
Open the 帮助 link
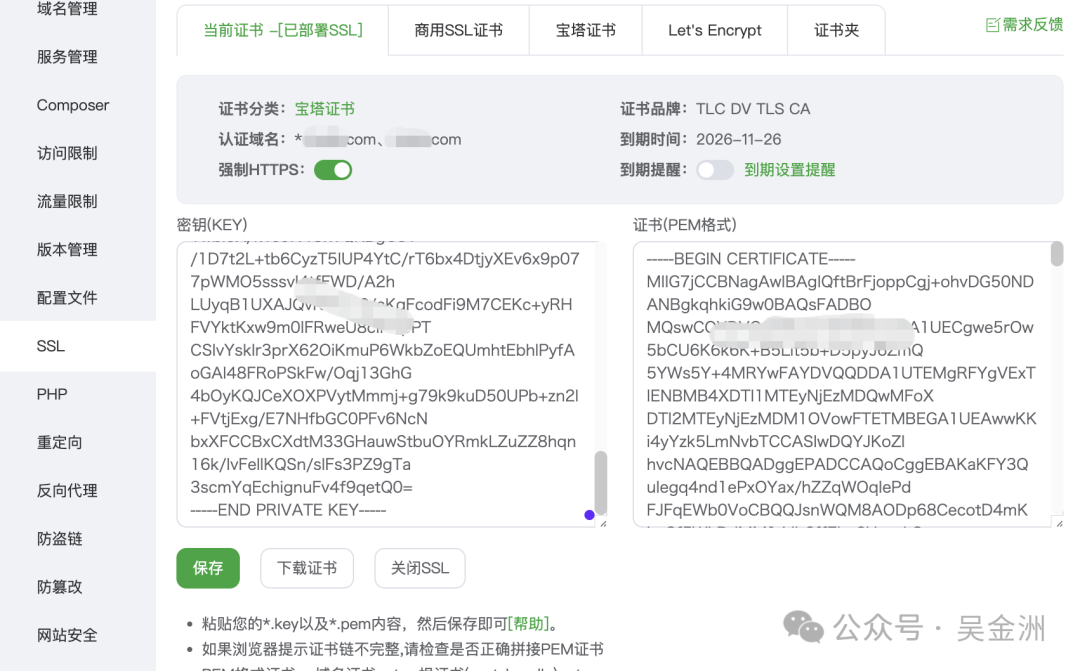coord(530,622)
